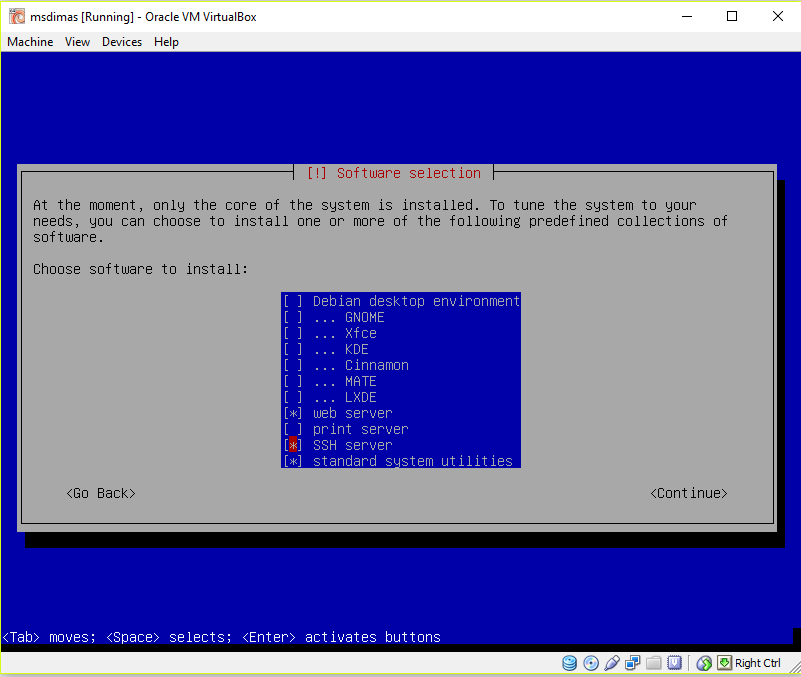This screenshot has height=677, width=801.
Task: Click the shared folders status icon
Action: [653, 663]
